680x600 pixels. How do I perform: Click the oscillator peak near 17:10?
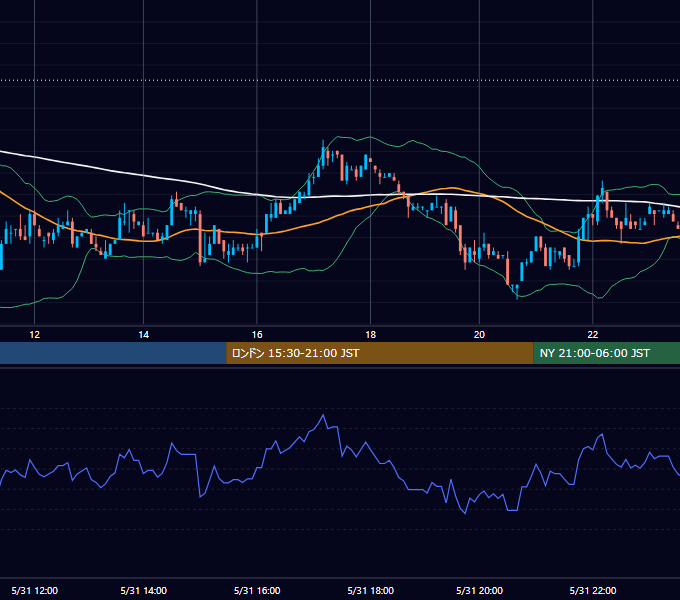(x=323, y=415)
